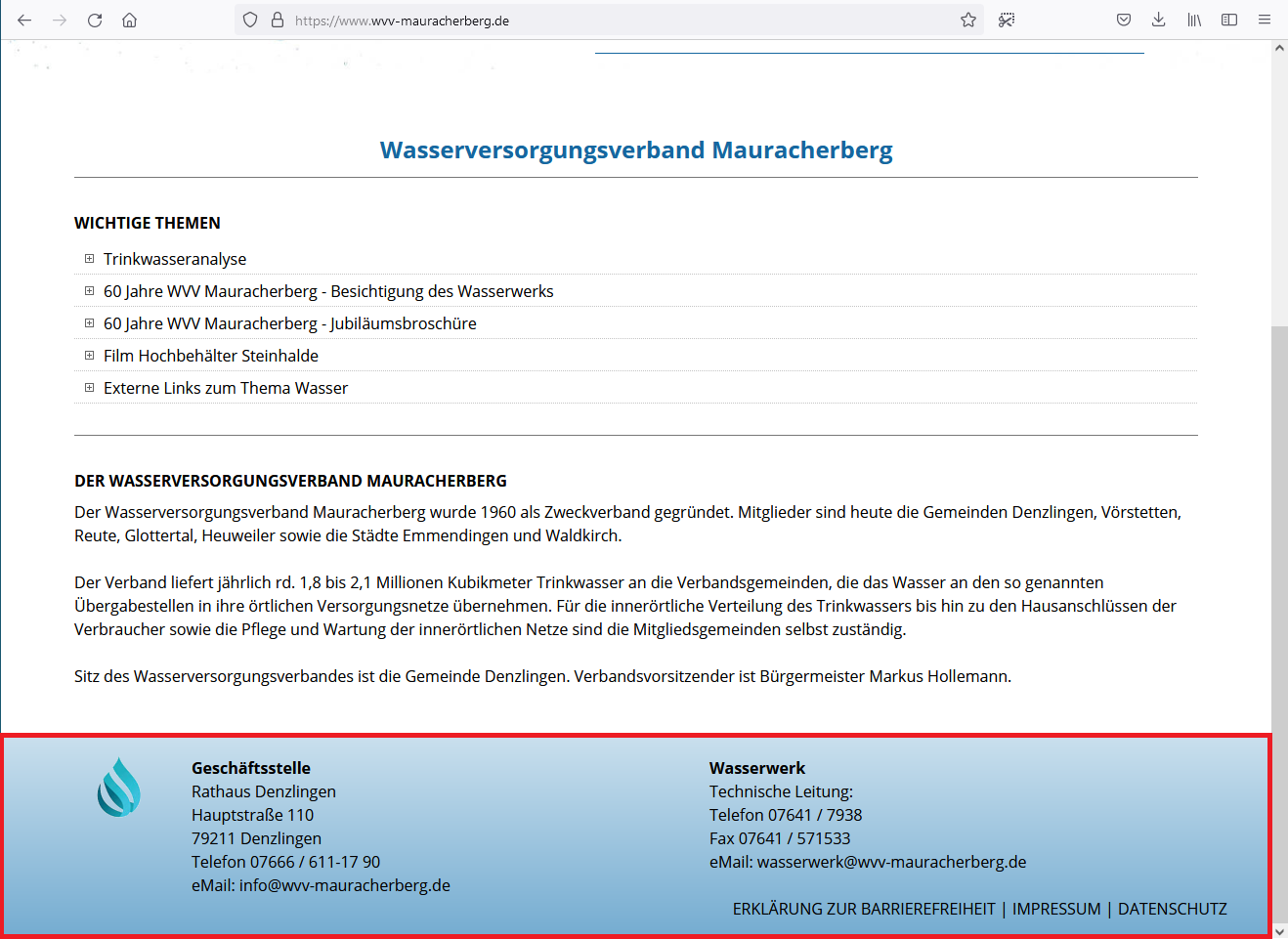Click the address bar URL field
The width and height of the screenshot is (1288, 939).
tap(625, 21)
